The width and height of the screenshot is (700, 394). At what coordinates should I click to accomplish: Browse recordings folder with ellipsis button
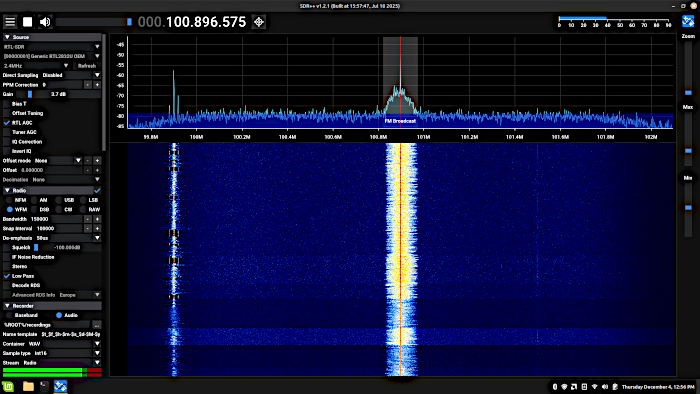(x=97, y=325)
